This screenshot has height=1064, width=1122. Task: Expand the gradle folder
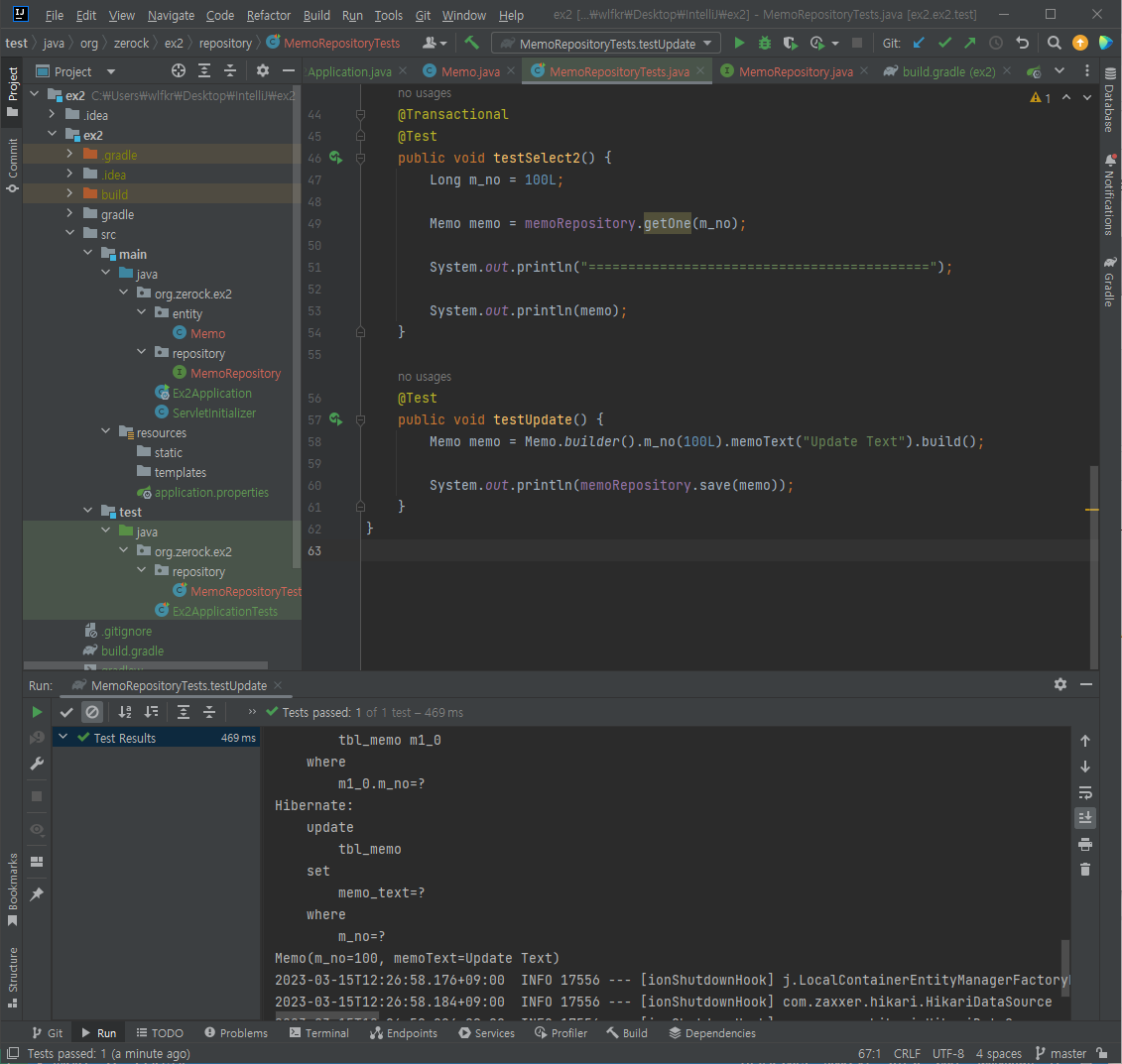coord(69,214)
